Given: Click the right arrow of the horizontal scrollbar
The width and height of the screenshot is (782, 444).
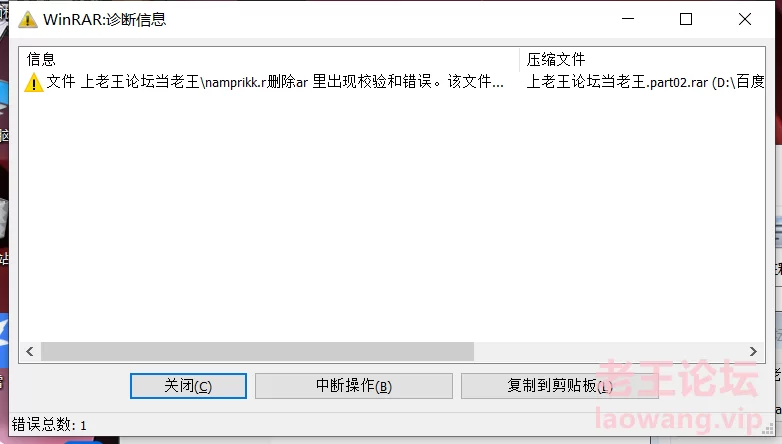Looking at the screenshot, I should (753, 352).
